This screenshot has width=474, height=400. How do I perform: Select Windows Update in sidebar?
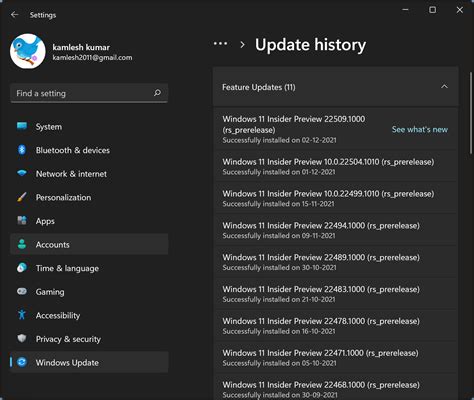[x=89, y=362]
